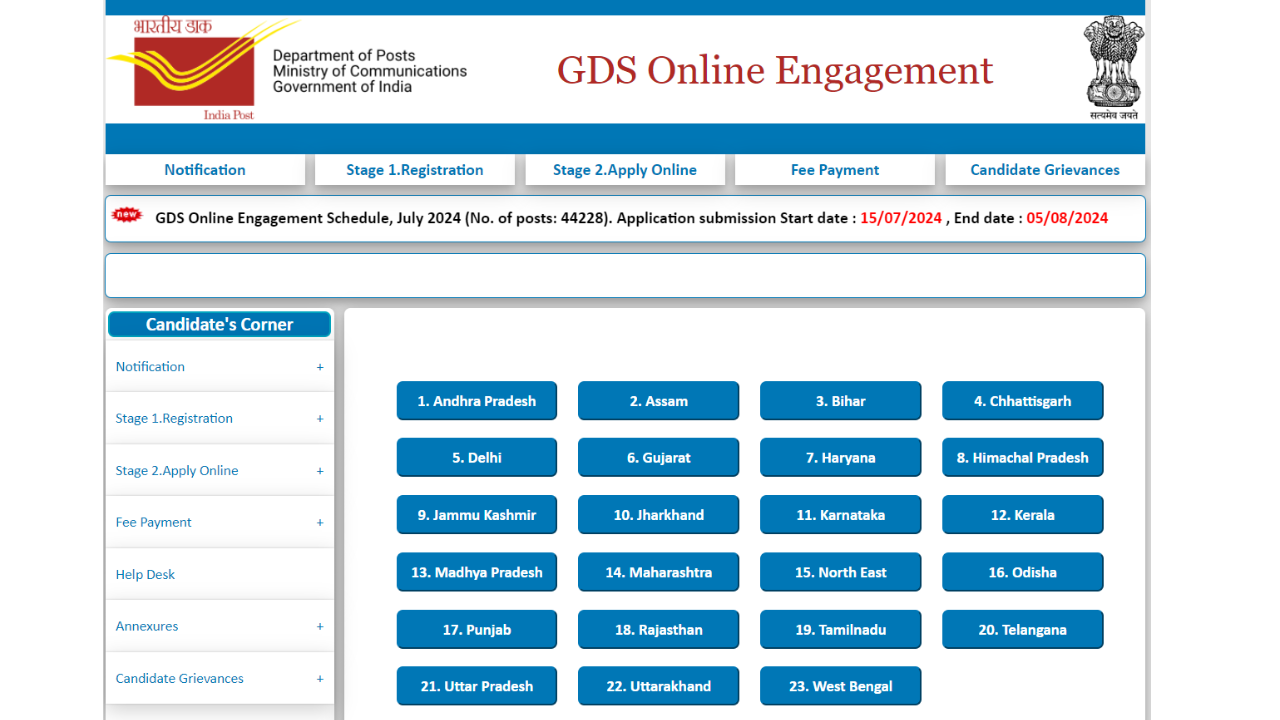The height and width of the screenshot is (720, 1280).
Task: Click 19. Tamilnadu button
Action: point(841,630)
